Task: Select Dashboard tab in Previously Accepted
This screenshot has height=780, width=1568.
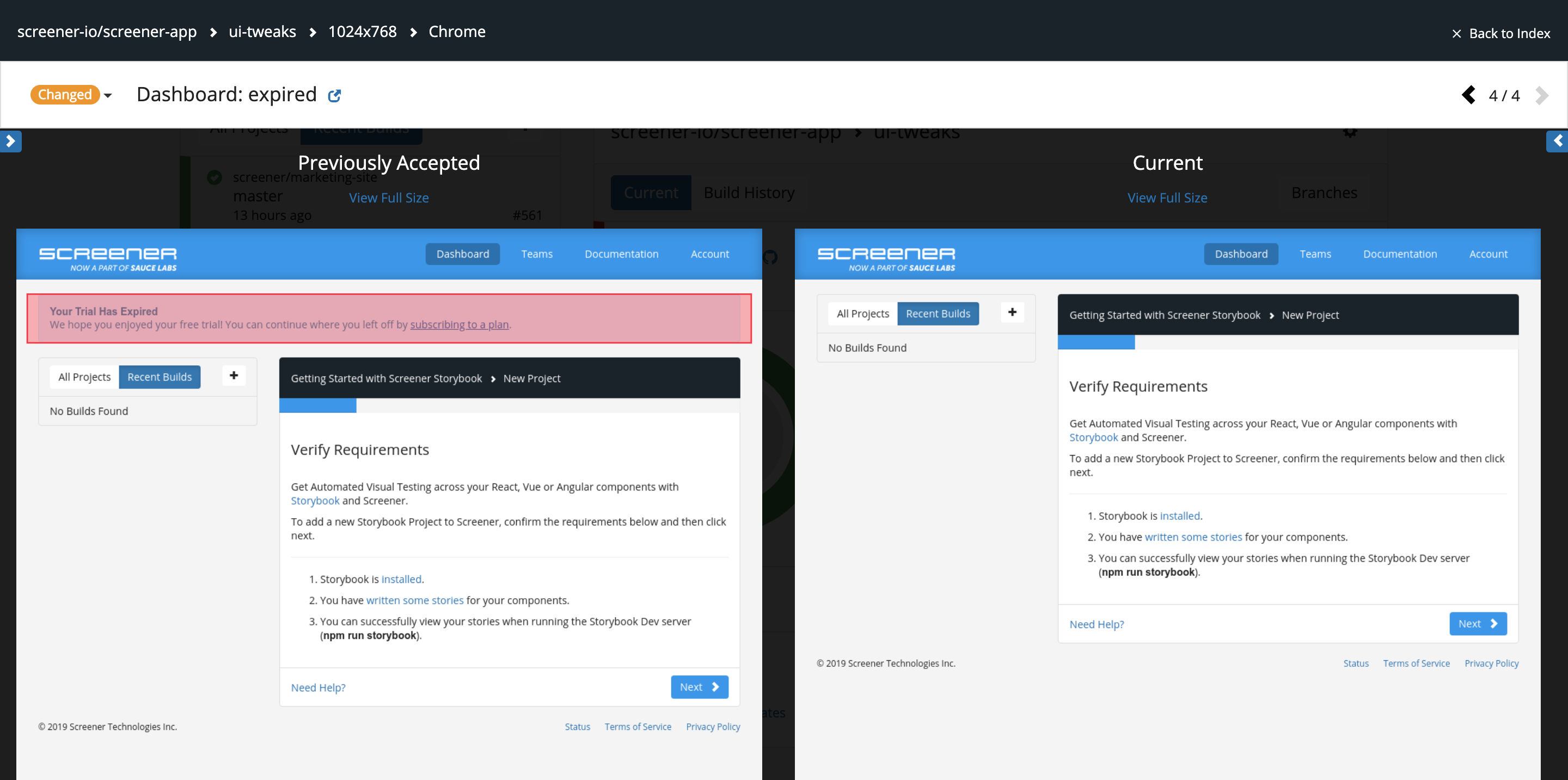Action: 463,254
